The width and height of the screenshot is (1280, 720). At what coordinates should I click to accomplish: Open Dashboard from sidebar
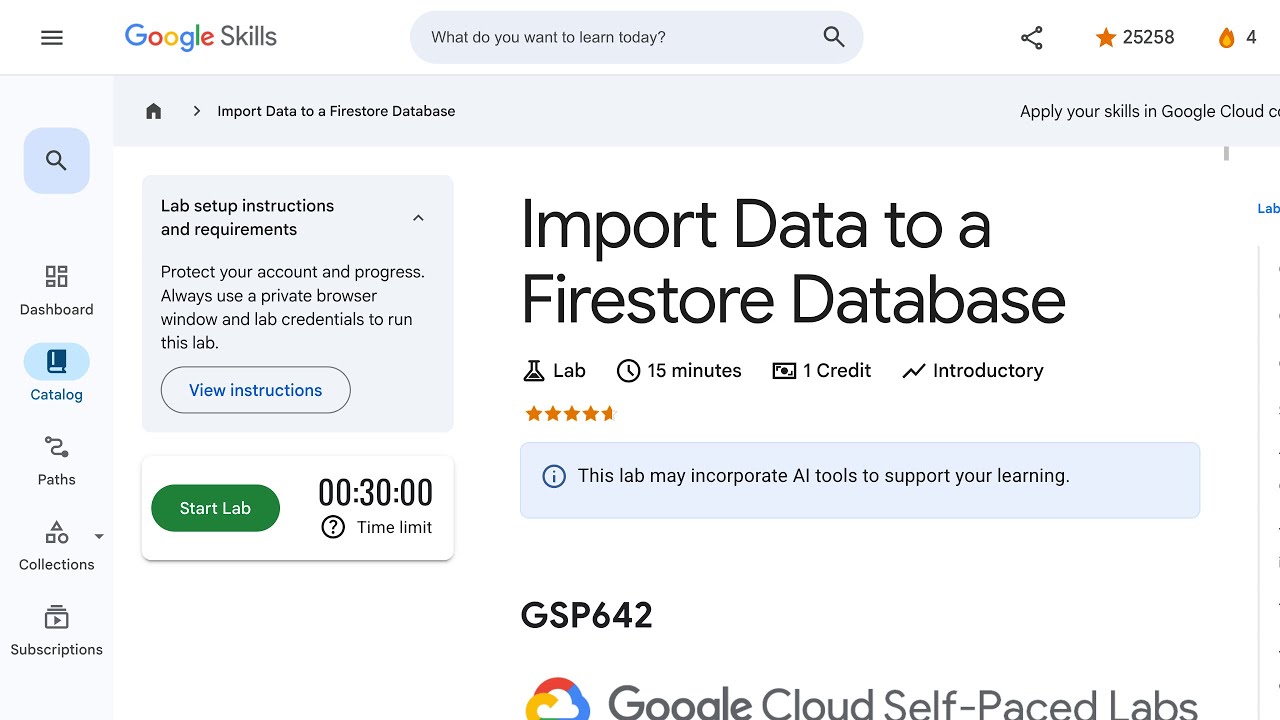(x=57, y=291)
